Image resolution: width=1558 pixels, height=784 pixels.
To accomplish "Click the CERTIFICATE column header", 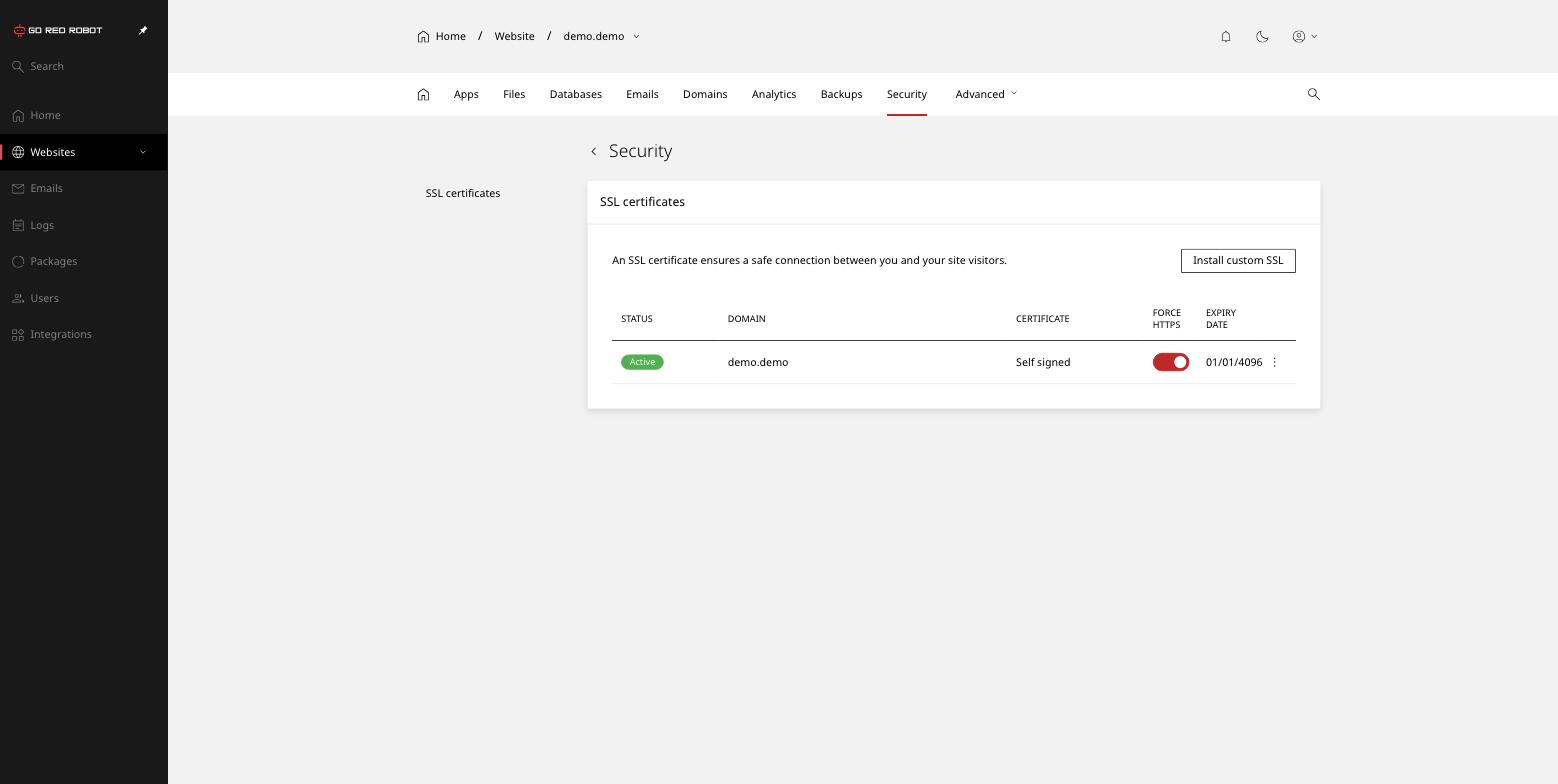I will click(x=1043, y=319).
